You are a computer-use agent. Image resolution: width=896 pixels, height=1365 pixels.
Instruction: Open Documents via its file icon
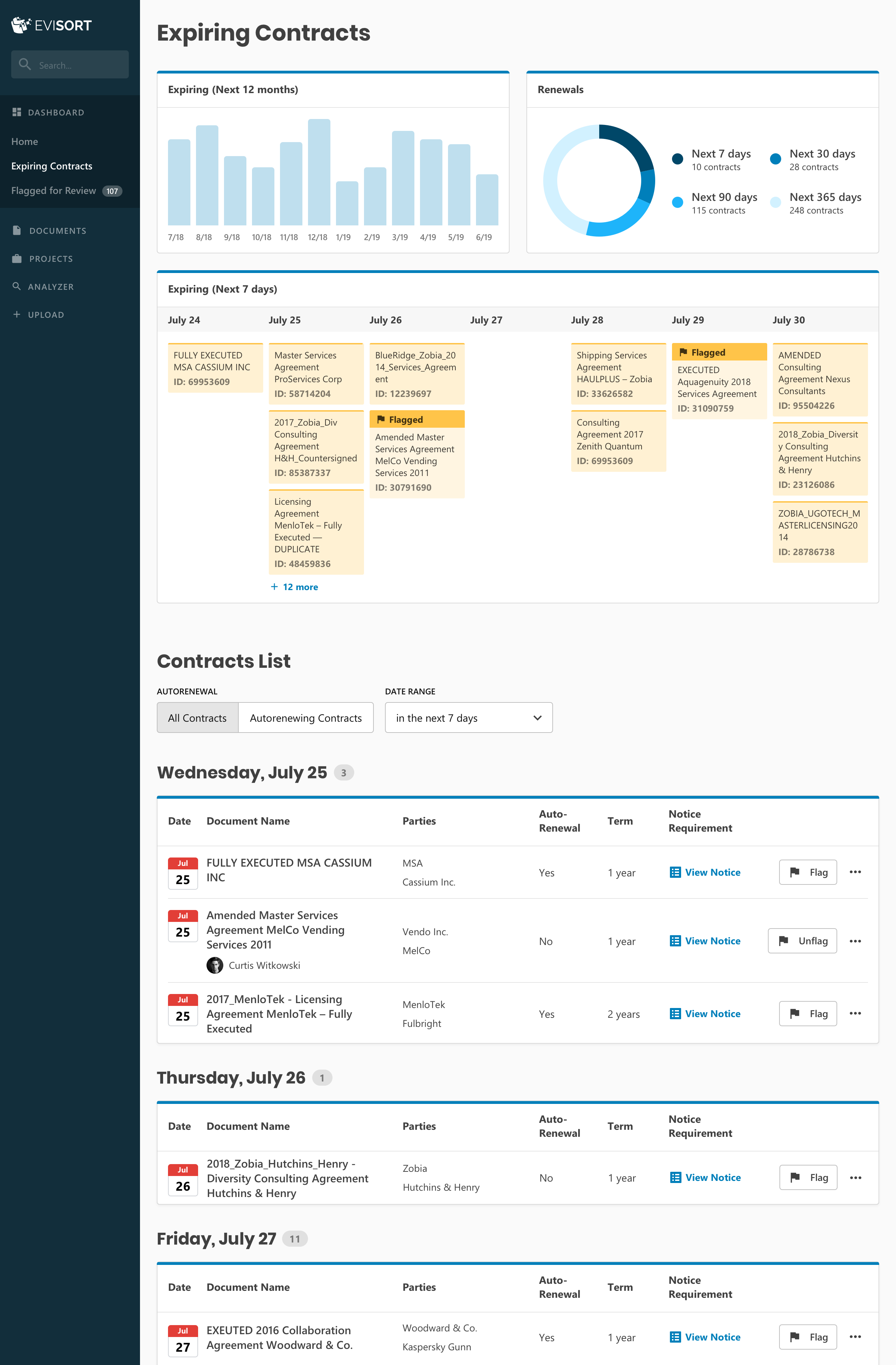click(17, 231)
